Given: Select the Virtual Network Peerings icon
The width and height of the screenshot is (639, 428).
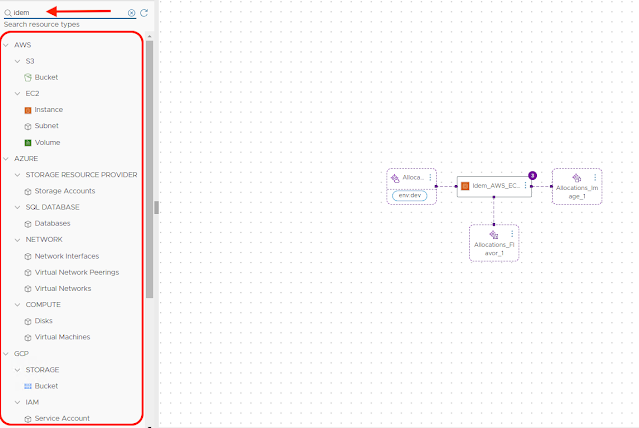Looking at the screenshot, I should pyautogui.click(x=28, y=273).
